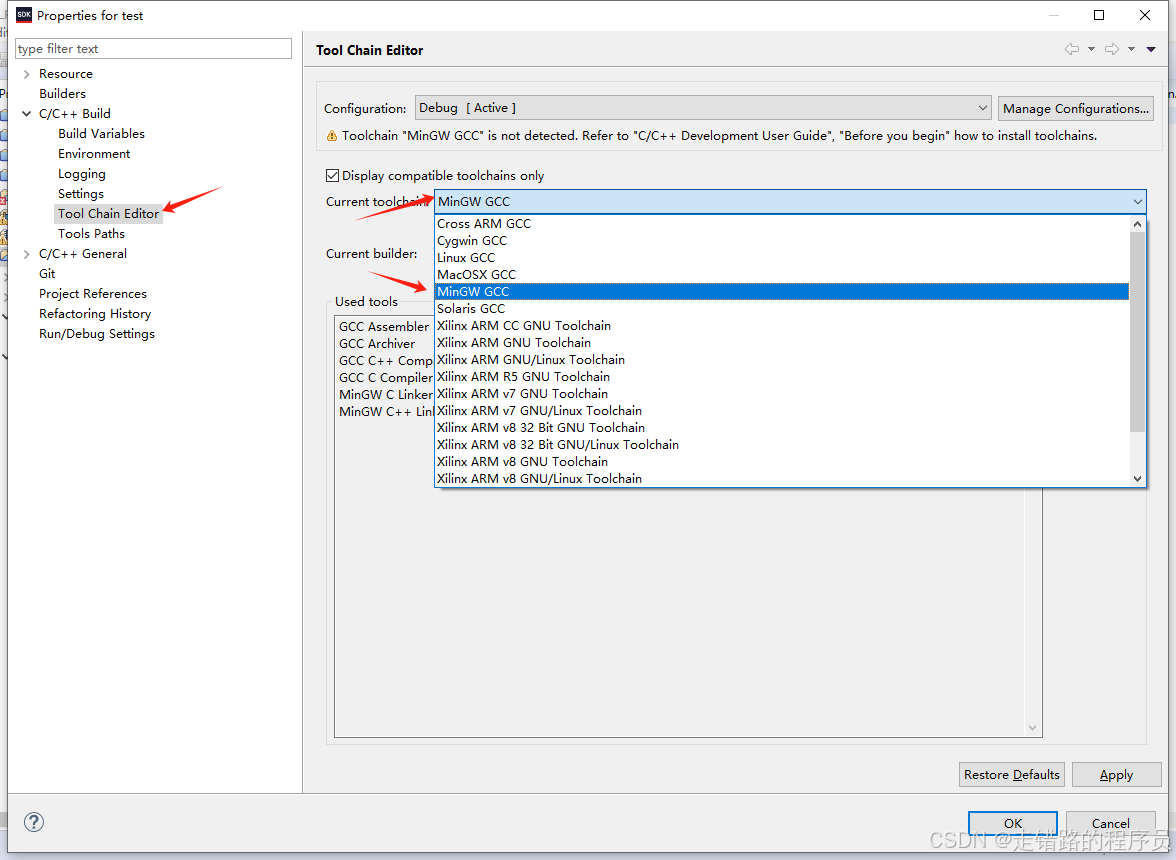
Task: Open Project References page
Action: coord(93,294)
